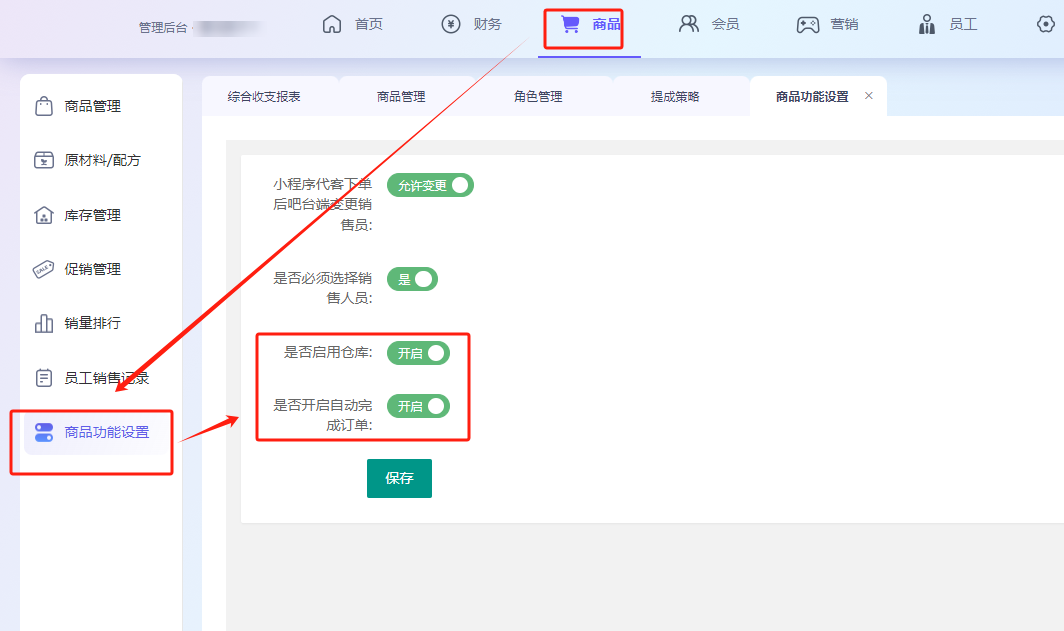Image resolution: width=1064 pixels, height=631 pixels.
Task: Click the 保存 button
Action: click(399, 478)
